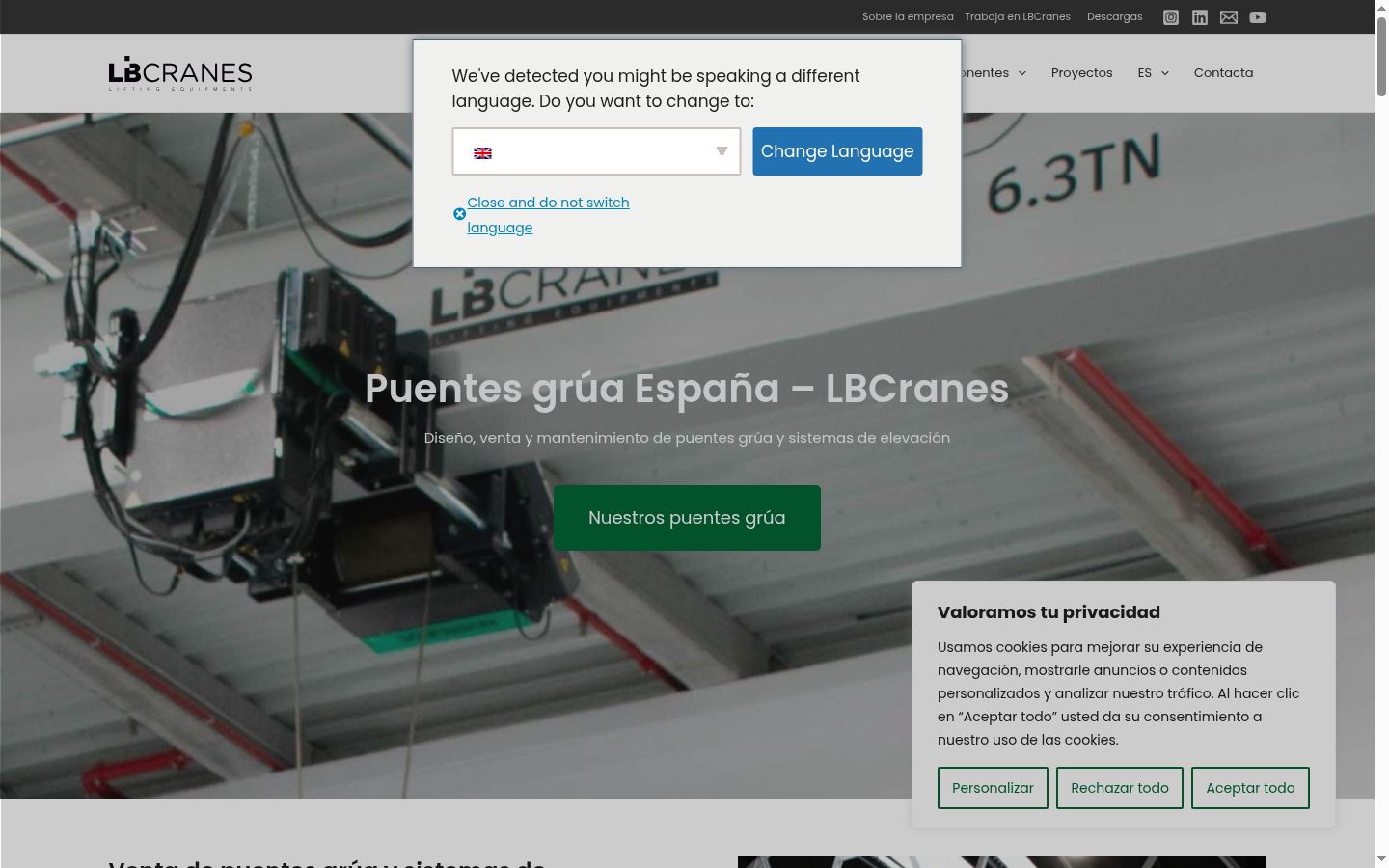Click the page vertical scrollbar thumb
The height and width of the screenshot is (868, 1389).
tap(1381, 56)
